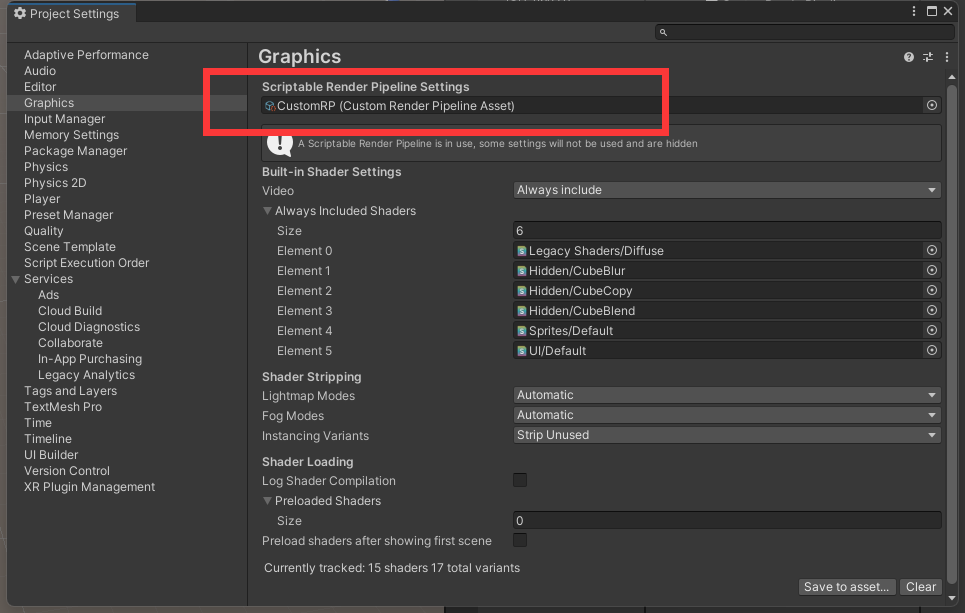The height and width of the screenshot is (613, 965).
Task: Open the Video shader setting dropdown
Action: (x=727, y=190)
